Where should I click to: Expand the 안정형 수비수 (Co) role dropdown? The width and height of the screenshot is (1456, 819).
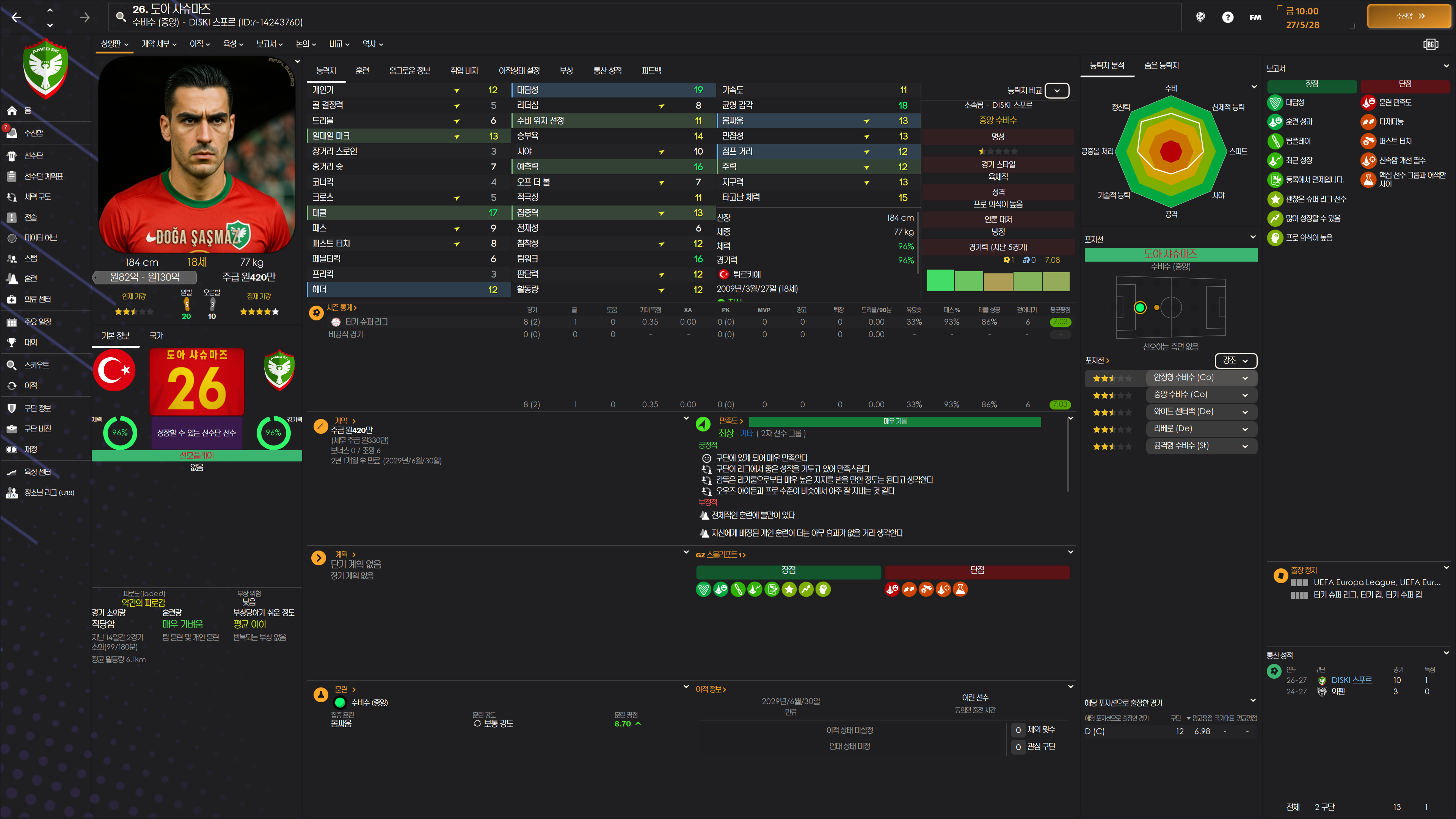pyautogui.click(x=1244, y=378)
